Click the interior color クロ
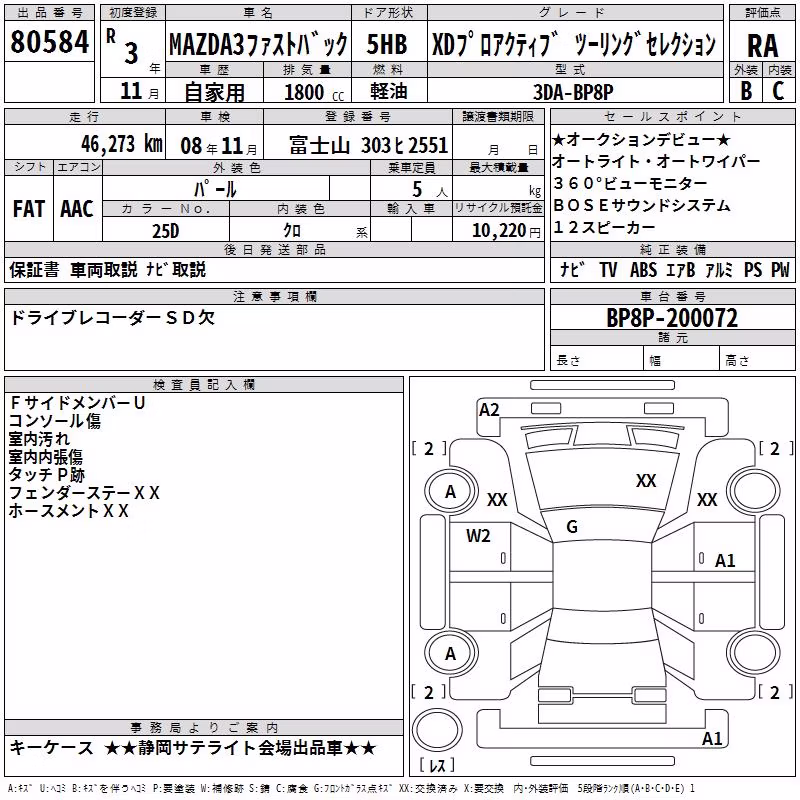800x800 pixels. [x=292, y=231]
